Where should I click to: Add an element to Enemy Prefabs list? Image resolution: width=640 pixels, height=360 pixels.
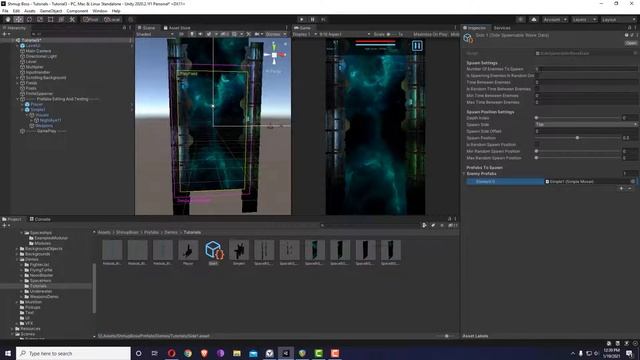coord(622,188)
